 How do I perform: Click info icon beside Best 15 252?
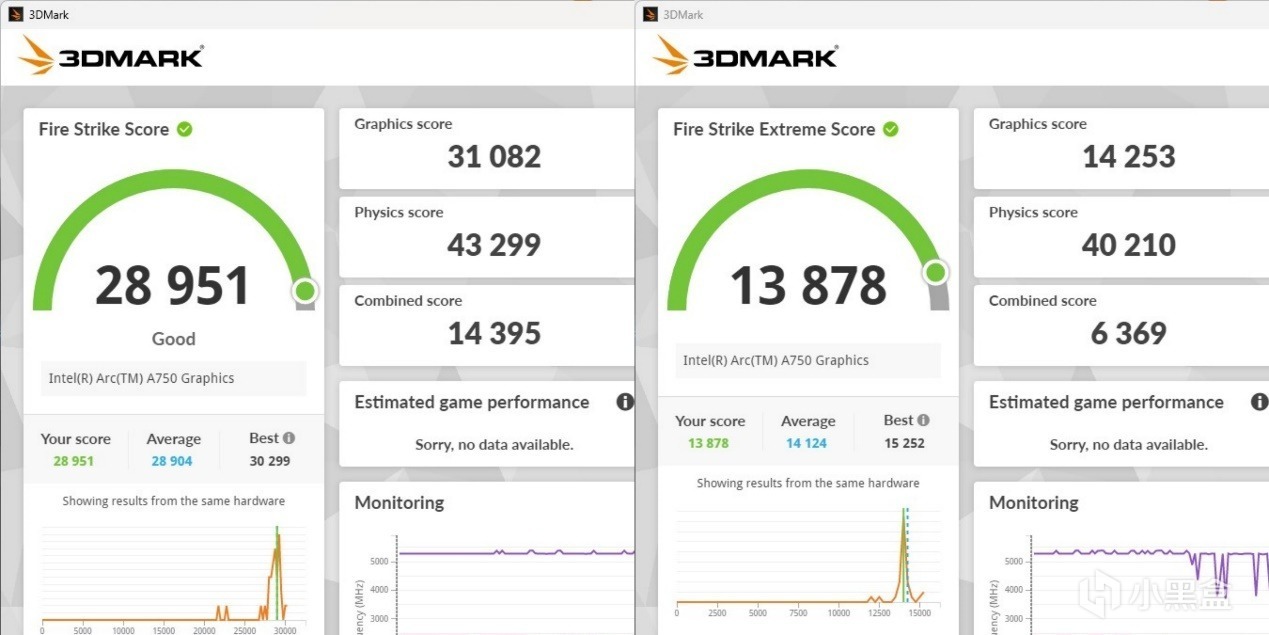pyautogui.click(x=924, y=420)
